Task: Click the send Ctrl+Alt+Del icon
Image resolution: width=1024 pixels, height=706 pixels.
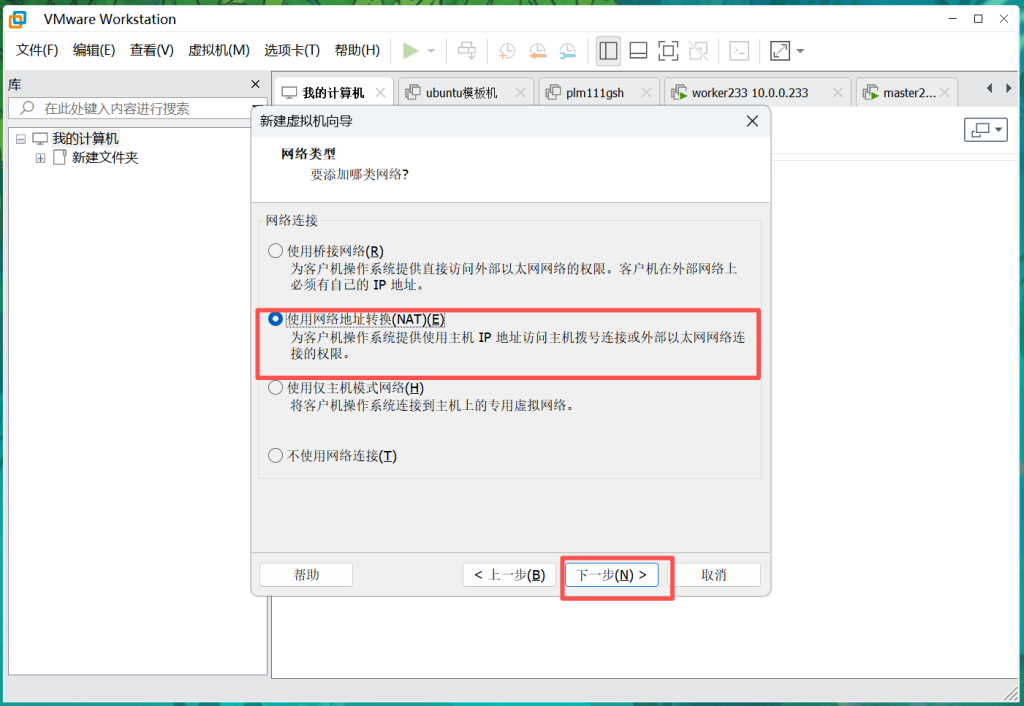Action: pos(467,51)
